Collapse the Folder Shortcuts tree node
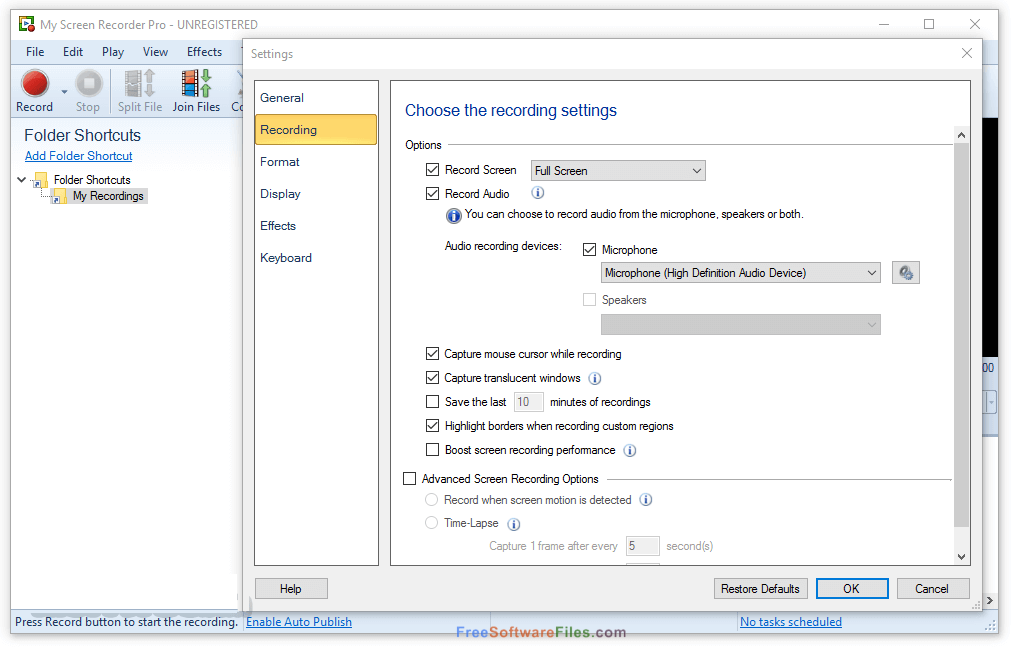 (21, 180)
